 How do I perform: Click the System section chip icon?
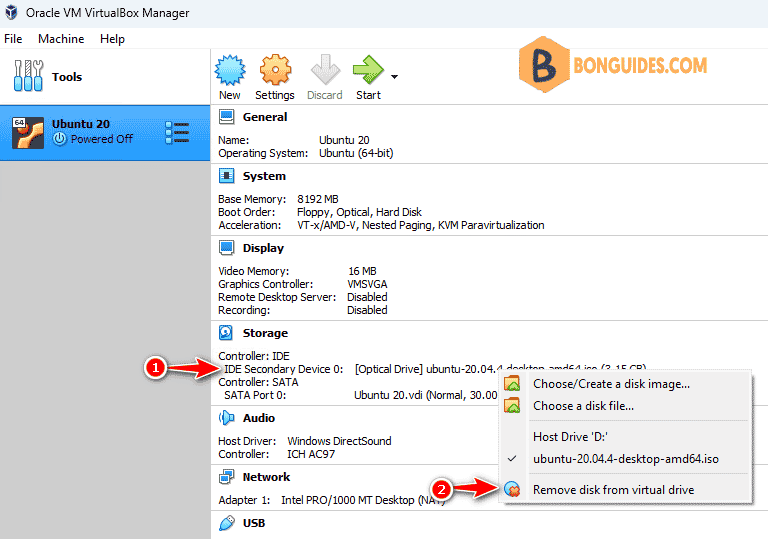click(x=226, y=175)
